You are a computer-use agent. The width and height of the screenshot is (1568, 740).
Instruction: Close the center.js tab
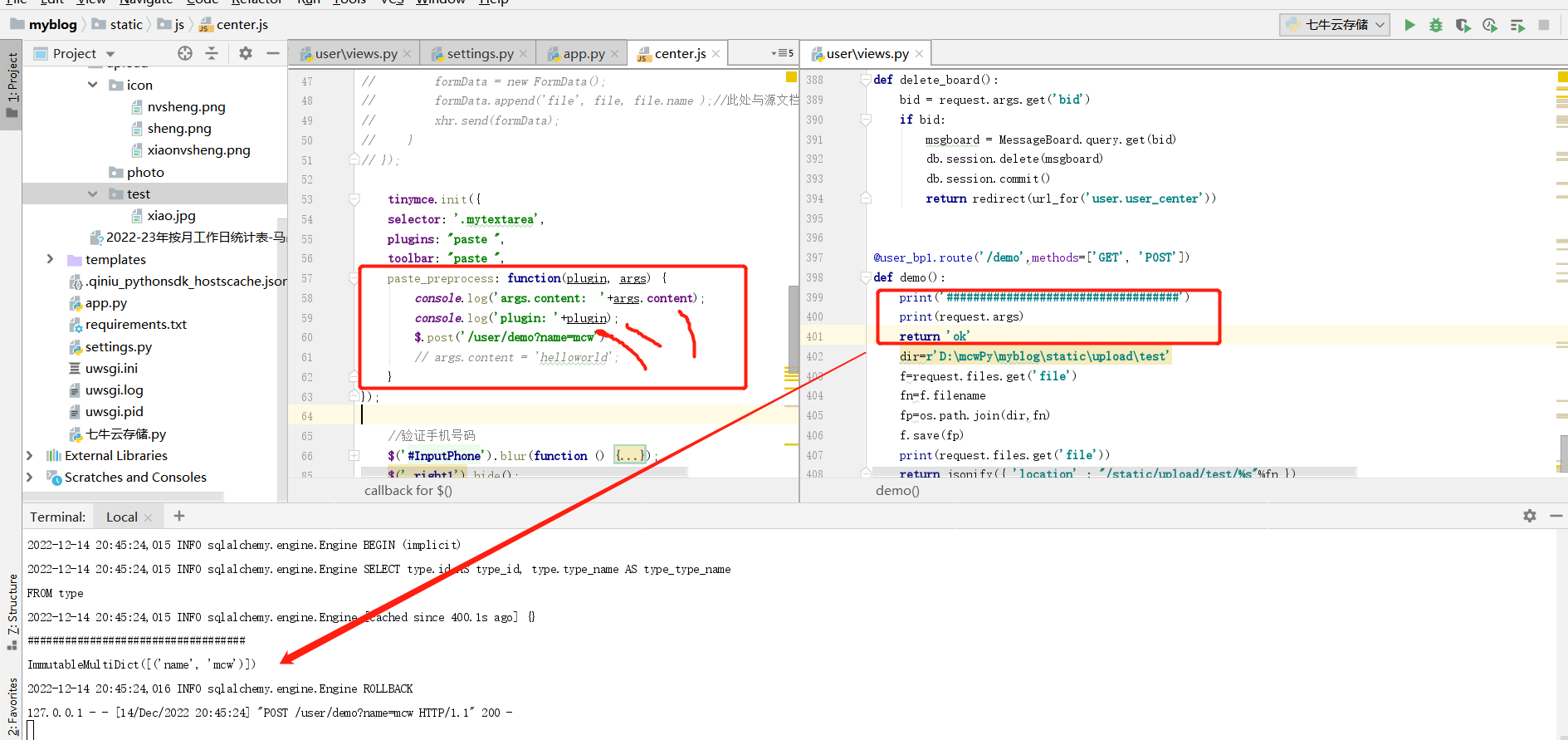click(716, 54)
